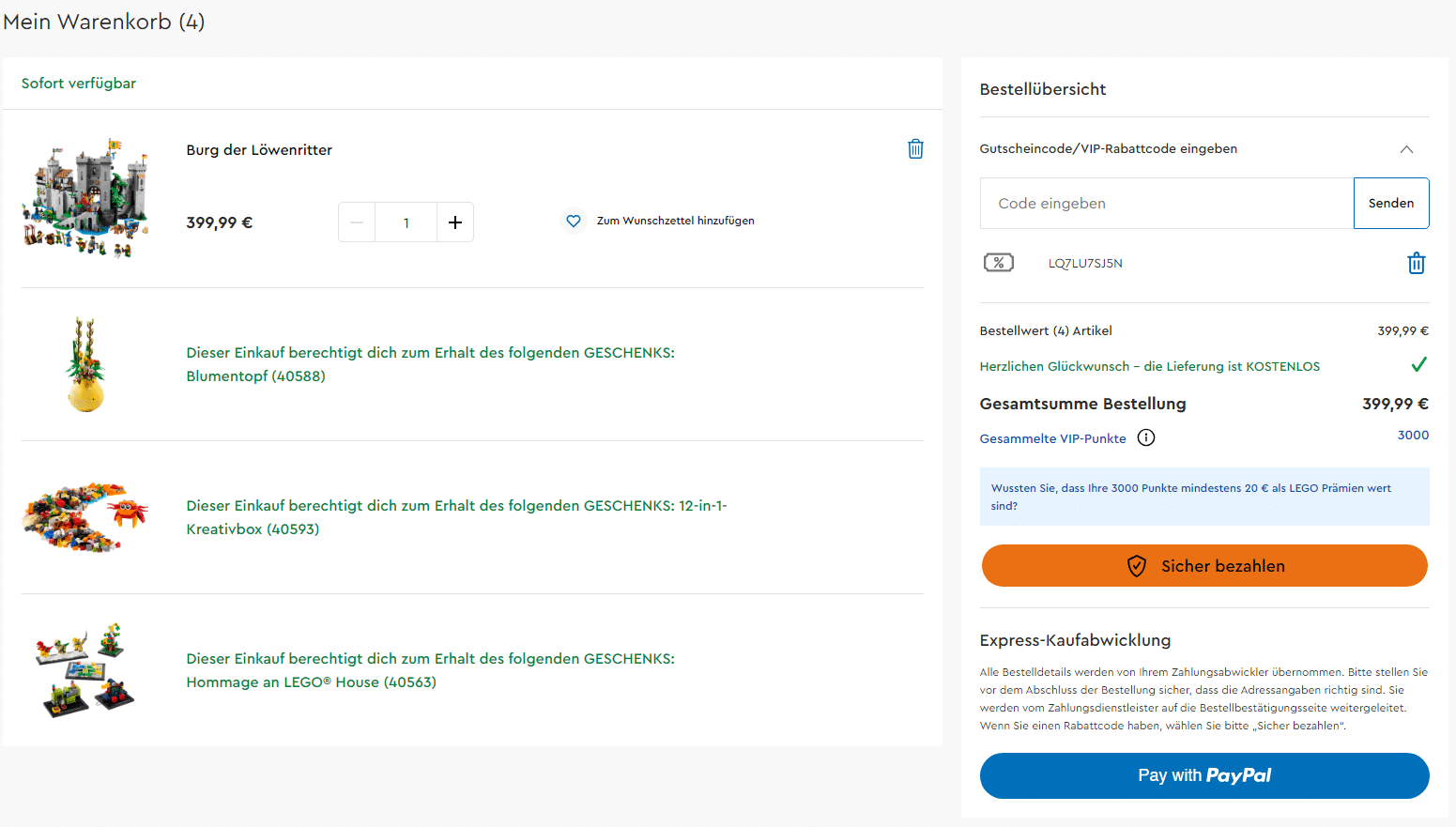
Task: Click coupon code text LQ7LU7SJ5N
Action: coord(1085,264)
